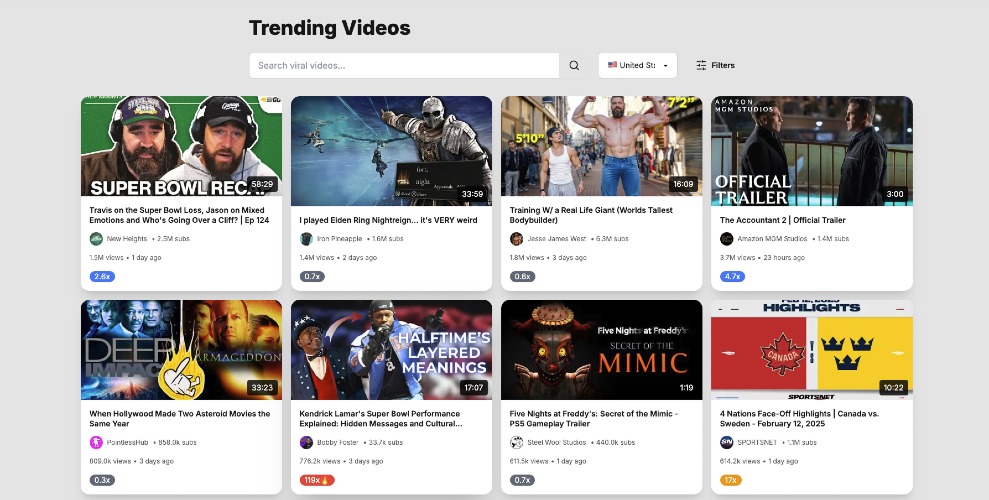Click the Jesse James West channel name
The image size is (989, 500).
556,238
